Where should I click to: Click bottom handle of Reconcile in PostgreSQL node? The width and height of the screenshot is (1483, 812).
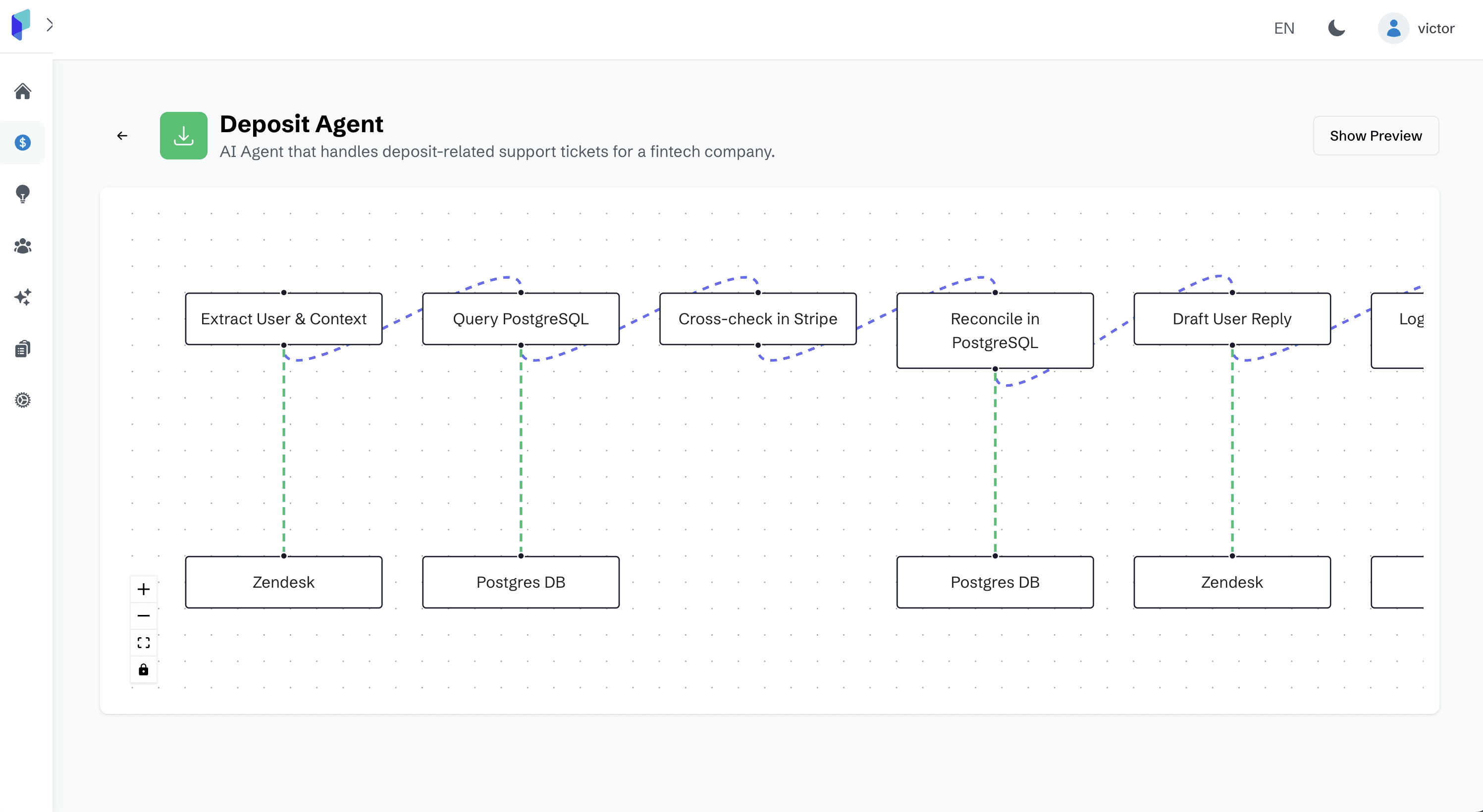pos(996,368)
